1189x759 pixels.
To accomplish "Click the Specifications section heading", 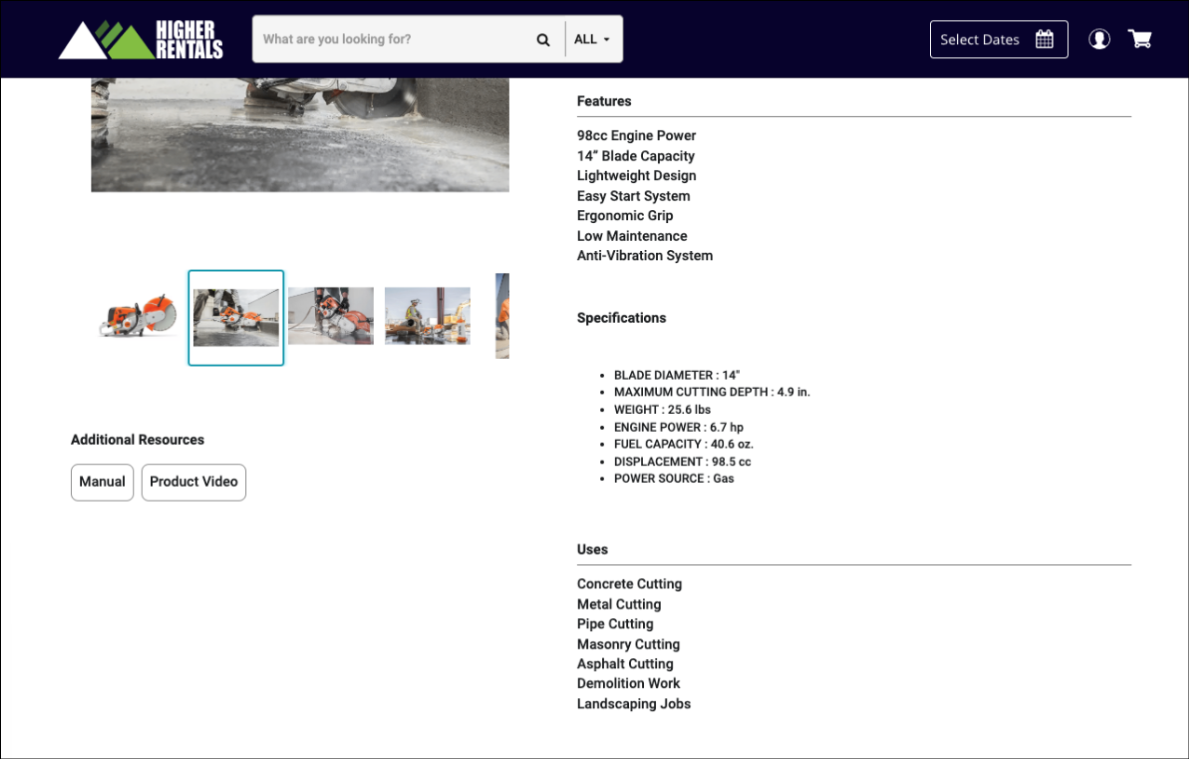I will click(621, 318).
